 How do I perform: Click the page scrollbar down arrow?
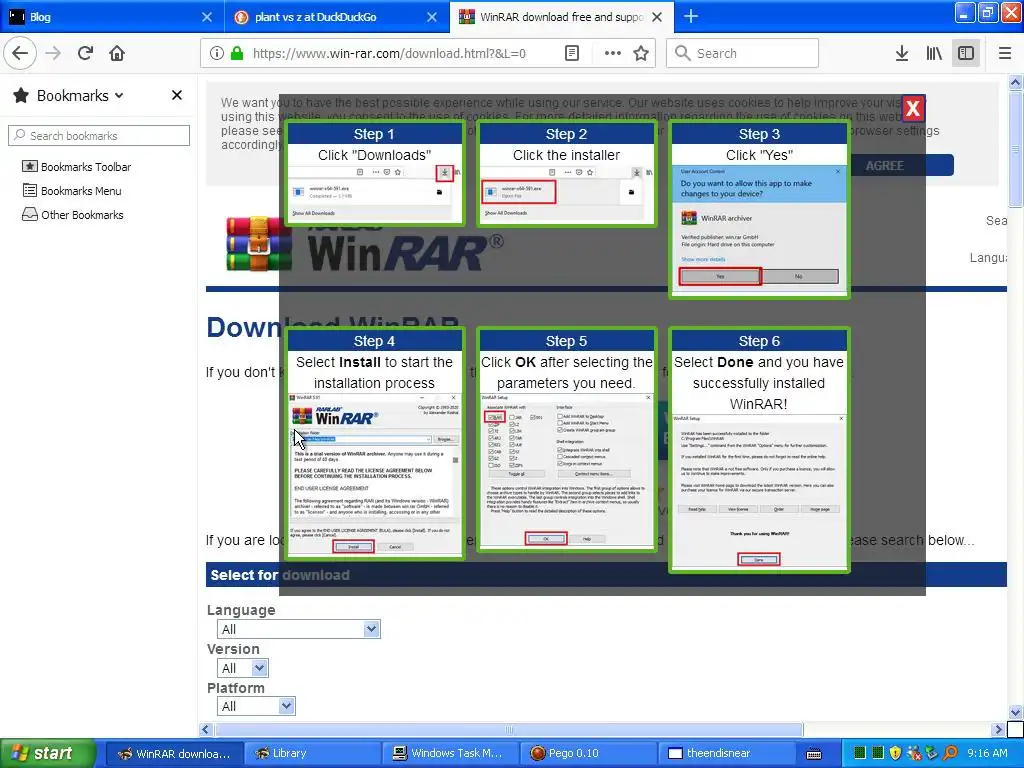coord(1015,712)
